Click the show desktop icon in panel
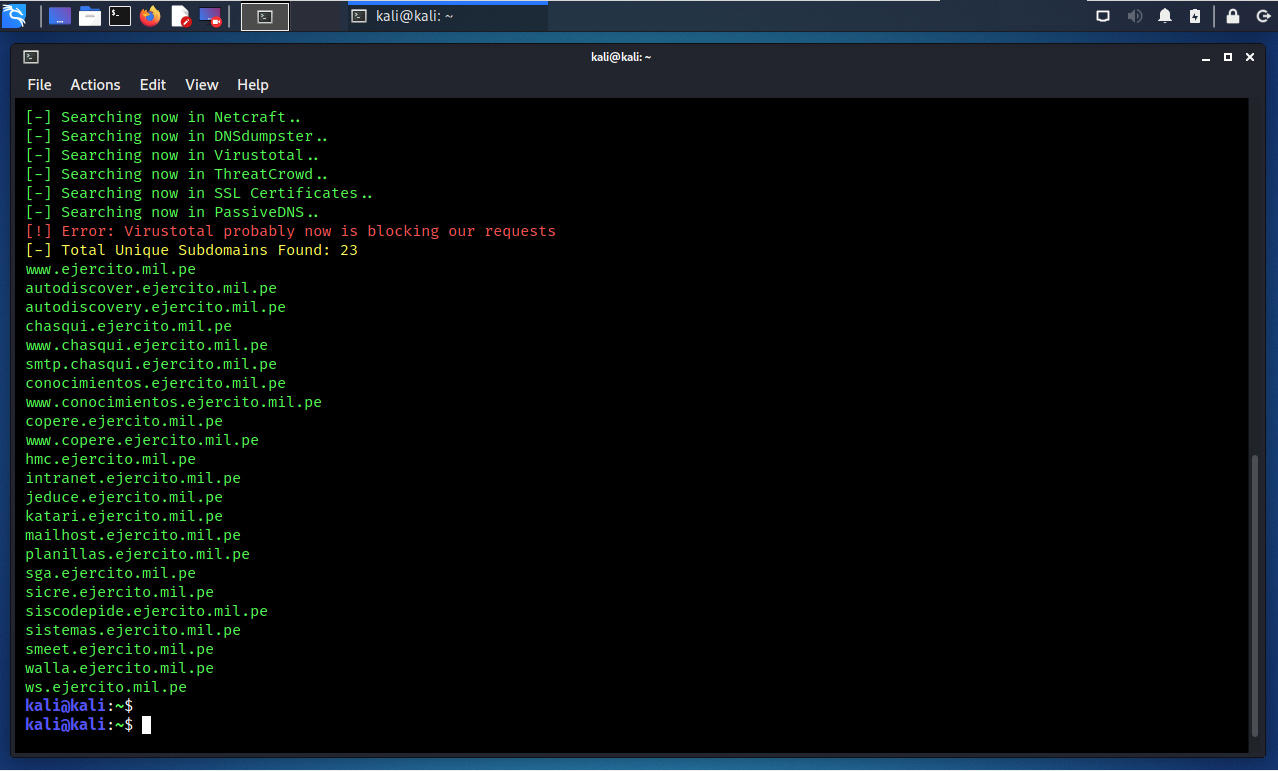Viewport: 1278px width, 771px height. click(x=60, y=16)
